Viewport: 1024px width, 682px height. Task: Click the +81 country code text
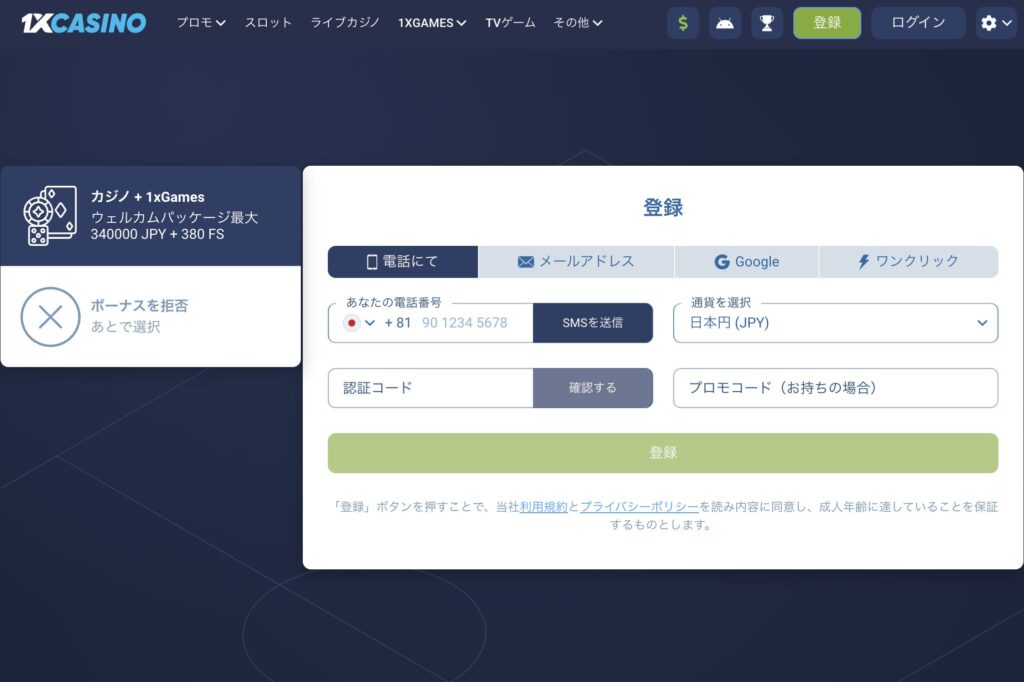point(398,323)
